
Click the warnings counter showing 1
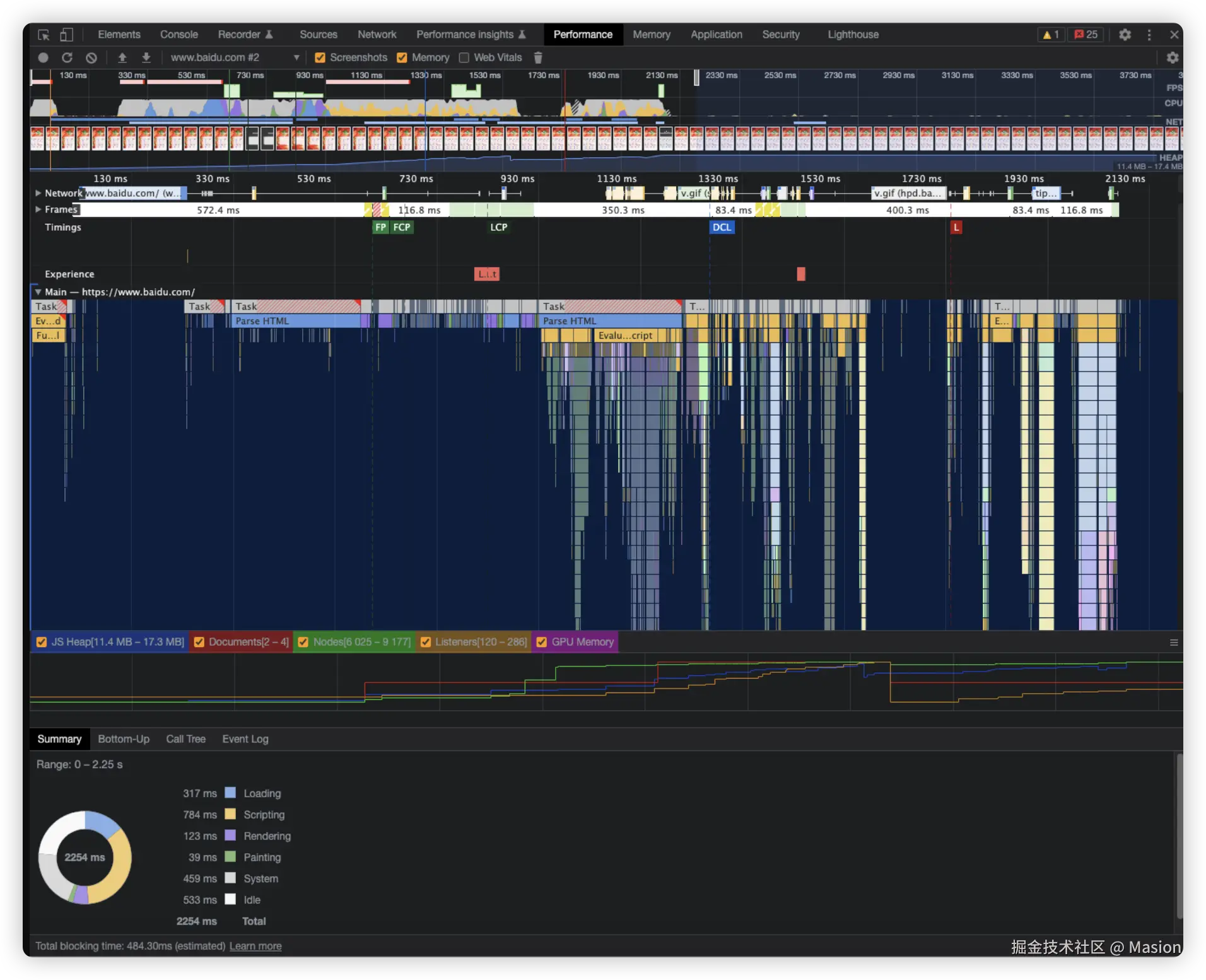click(1051, 35)
